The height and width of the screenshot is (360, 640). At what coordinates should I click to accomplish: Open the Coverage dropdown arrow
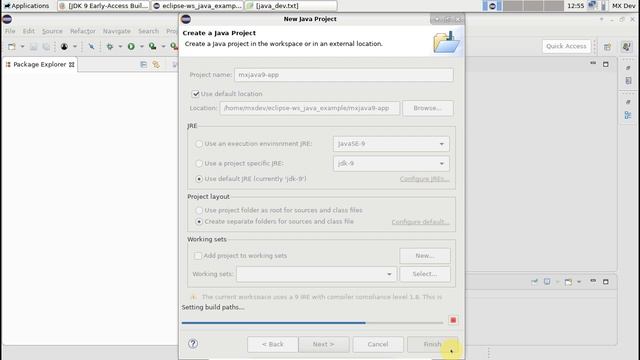[x=163, y=47]
